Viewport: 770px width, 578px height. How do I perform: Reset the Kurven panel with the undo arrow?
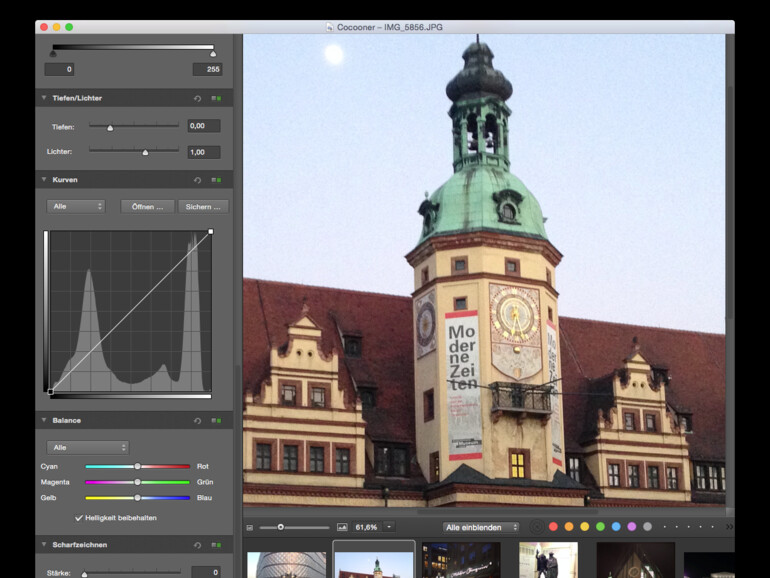tap(198, 180)
